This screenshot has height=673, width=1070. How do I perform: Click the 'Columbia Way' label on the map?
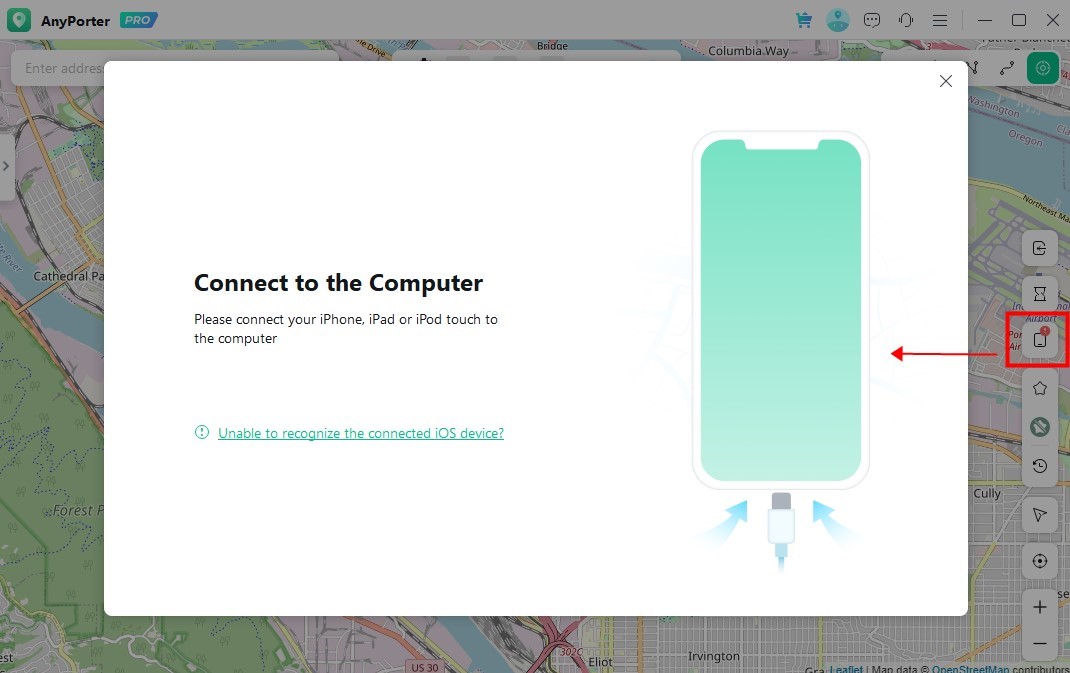click(x=748, y=51)
